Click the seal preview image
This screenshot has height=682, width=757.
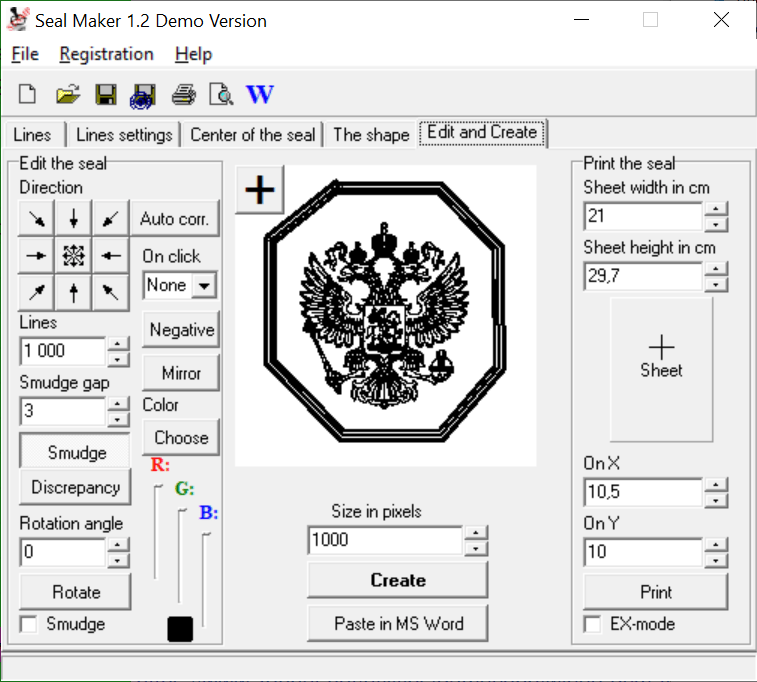[x=385, y=316]
